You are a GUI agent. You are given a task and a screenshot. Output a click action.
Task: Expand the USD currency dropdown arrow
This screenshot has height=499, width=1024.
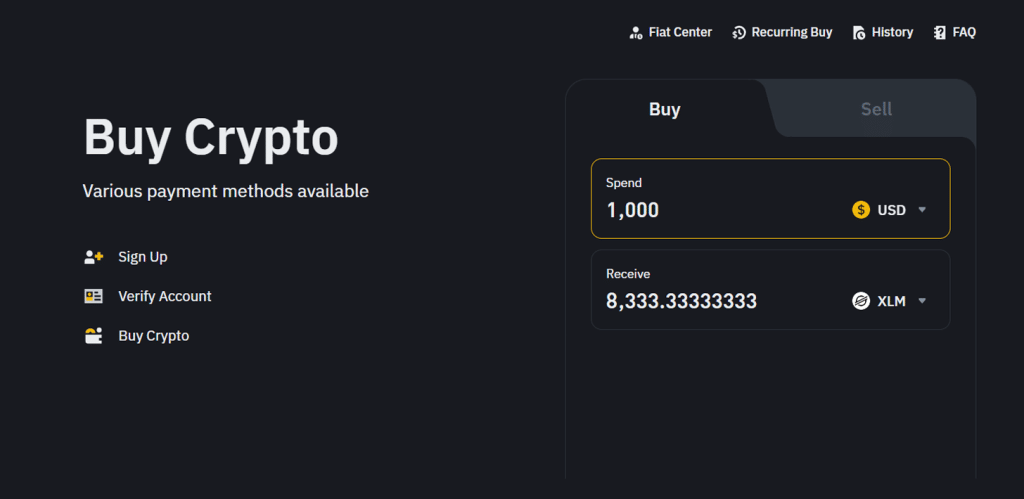[x=922, y=210]
